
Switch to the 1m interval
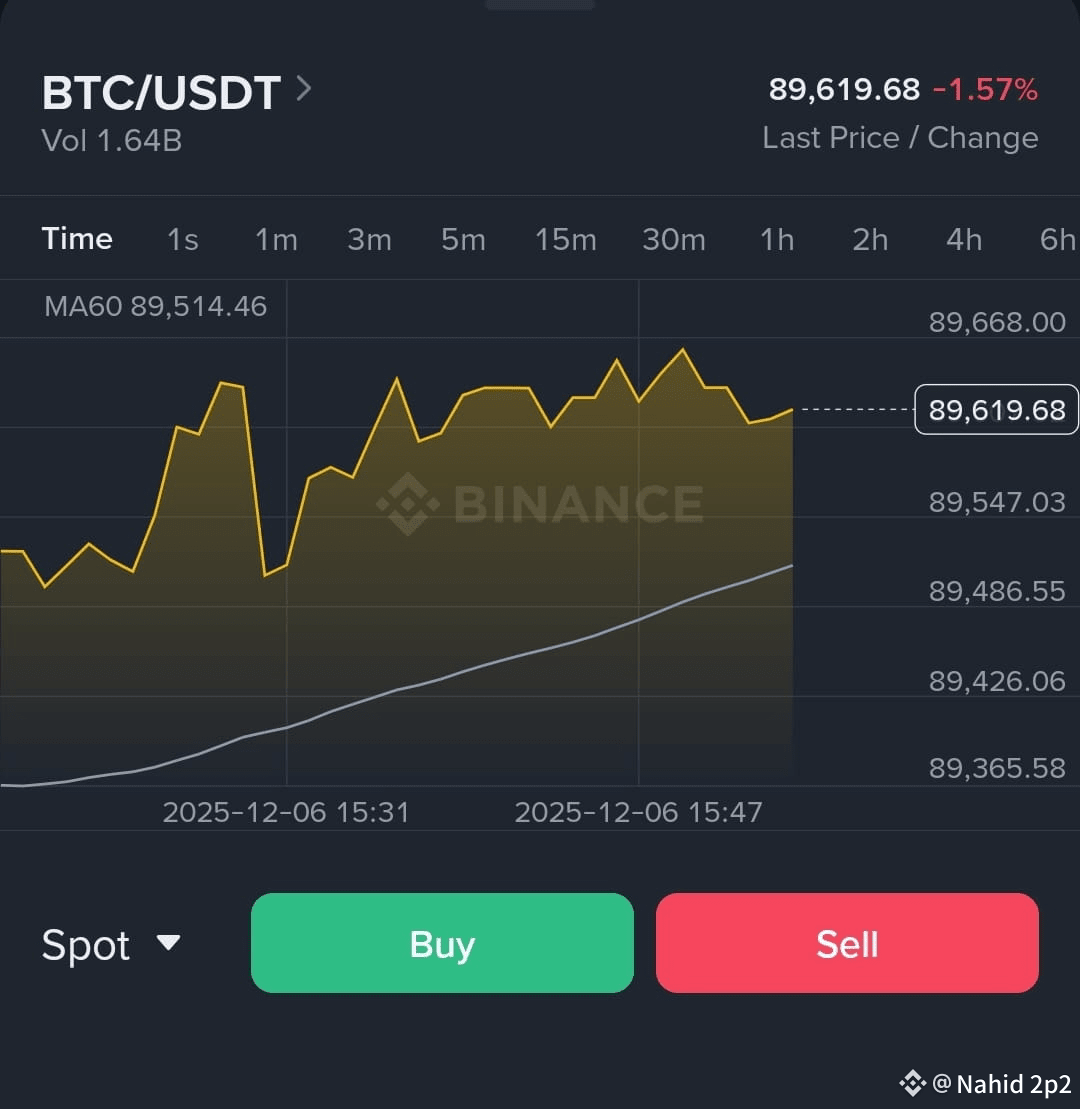(x=276, y=240)
